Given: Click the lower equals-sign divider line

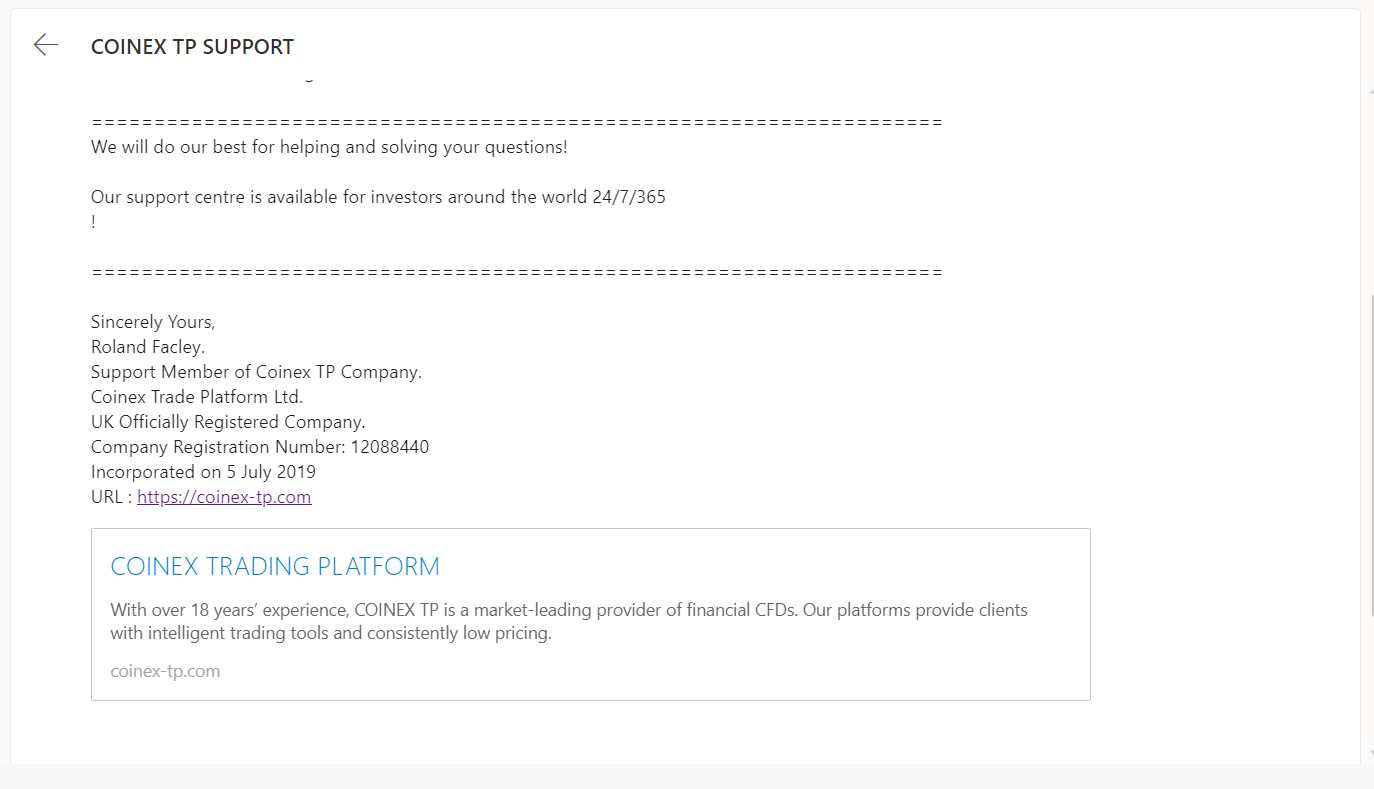Looking at the screenshot, I should 516,272.
